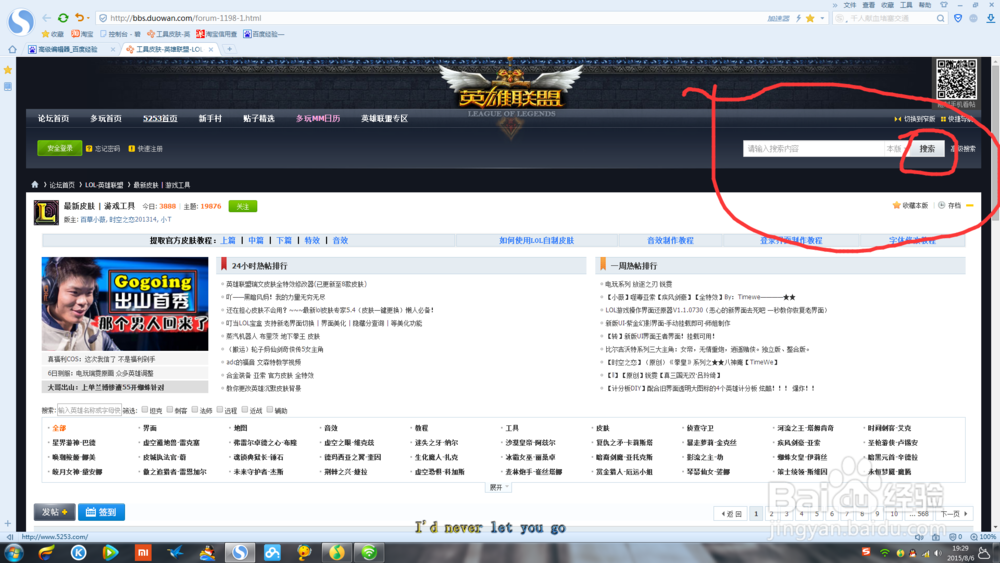
Task: Open the download arrow icon at top right
Action: click(990, 18)
